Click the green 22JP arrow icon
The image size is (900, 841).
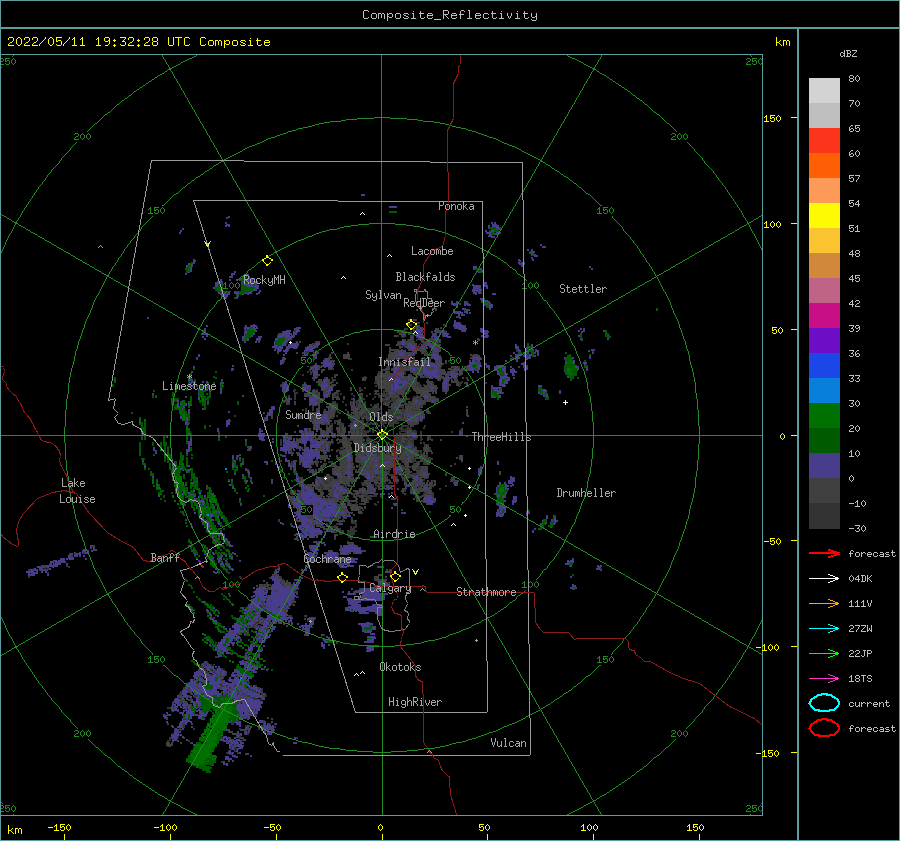click(824, 653)
